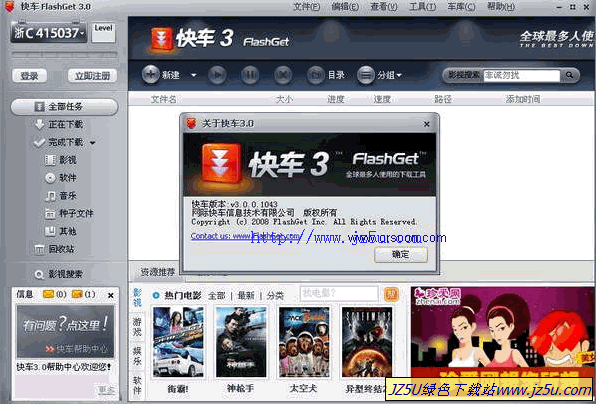Click the Contact us link in dialog
This screenshot has height=404, width=596.
[245, 236]
